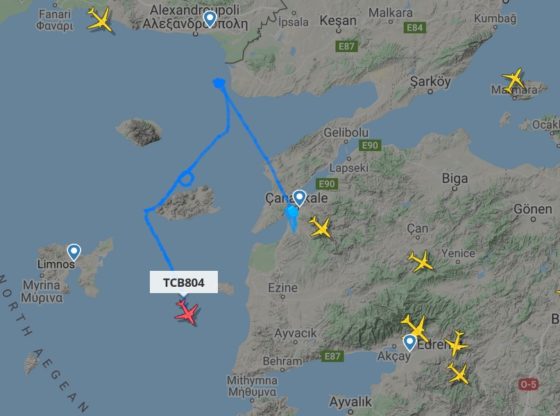Screen dimensions: 560x416
Task: Click the Gelibolu town label
Action: [x=346, y=133]
